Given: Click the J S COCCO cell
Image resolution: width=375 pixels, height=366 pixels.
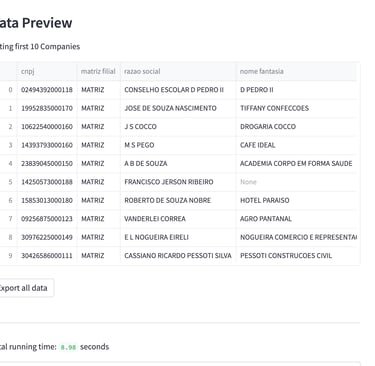Looking at the screenshot, I should [x=178, y=127].
